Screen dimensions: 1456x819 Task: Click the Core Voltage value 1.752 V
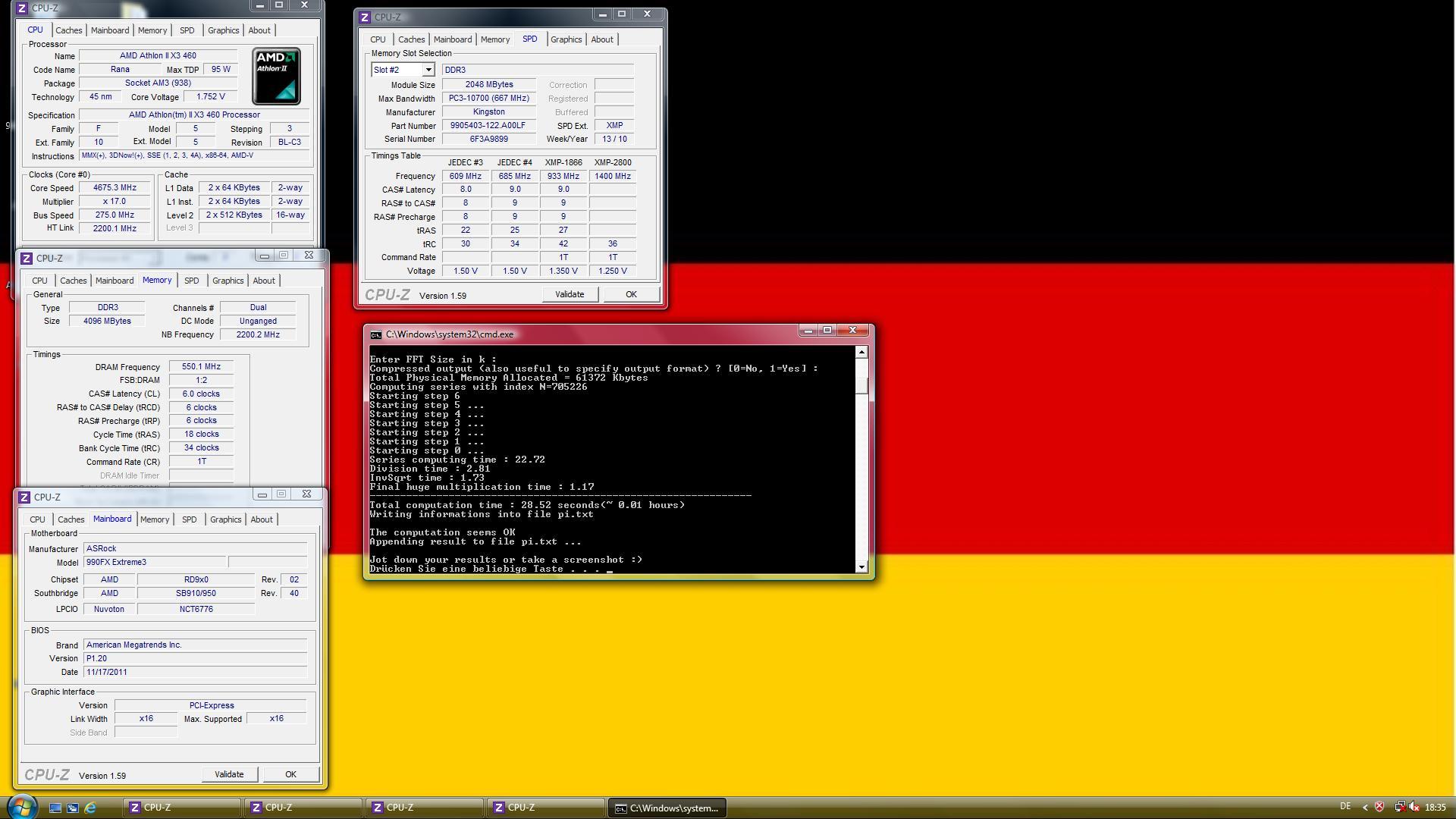210,97
